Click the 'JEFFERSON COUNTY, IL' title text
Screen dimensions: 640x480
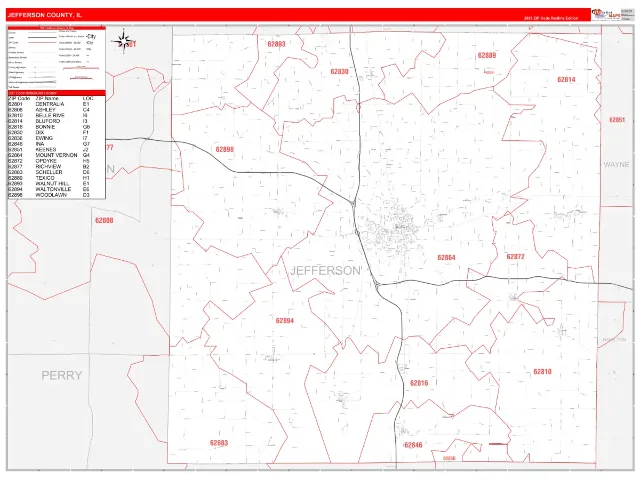[x=44, y=15]
